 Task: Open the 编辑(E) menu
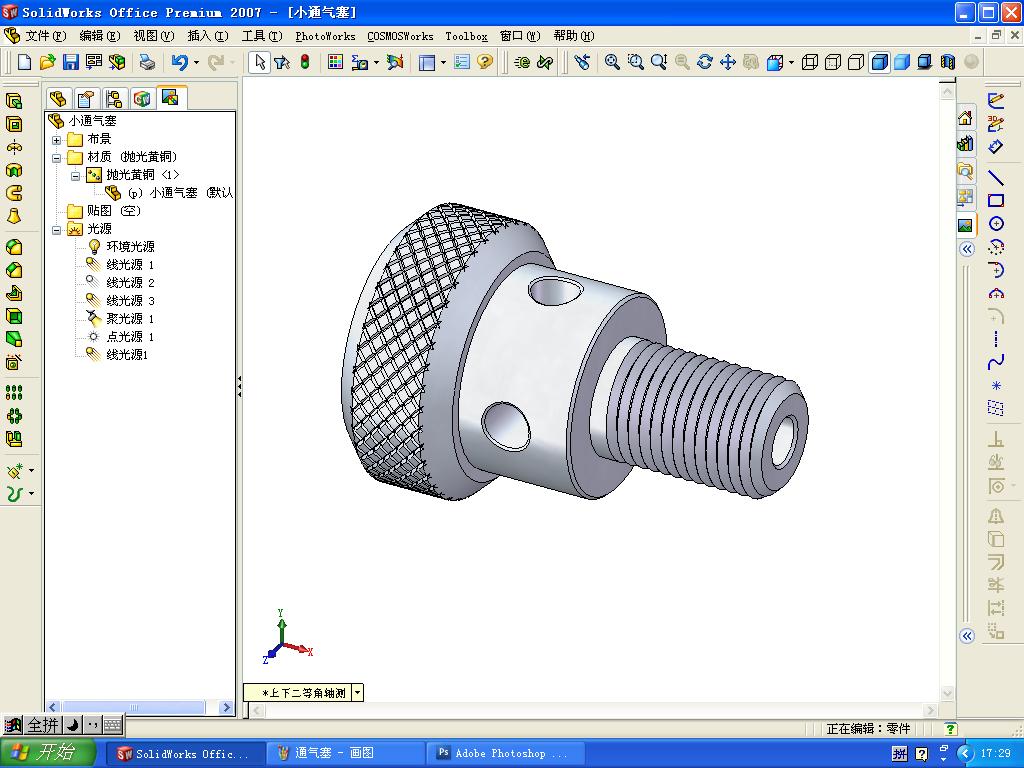tap(100, 36)
